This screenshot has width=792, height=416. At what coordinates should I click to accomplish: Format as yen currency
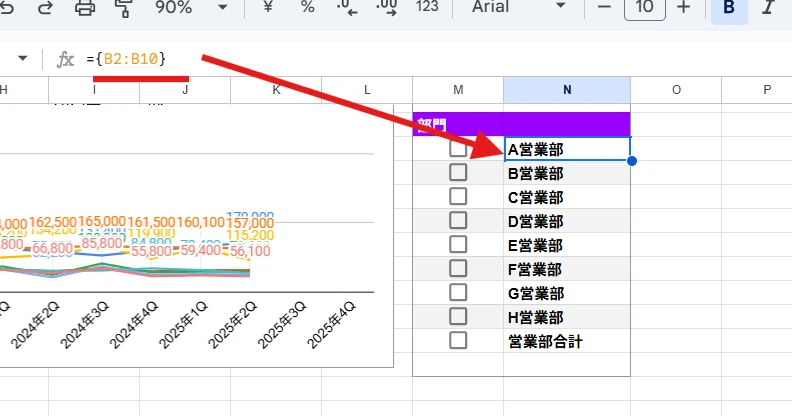point(268,7)
